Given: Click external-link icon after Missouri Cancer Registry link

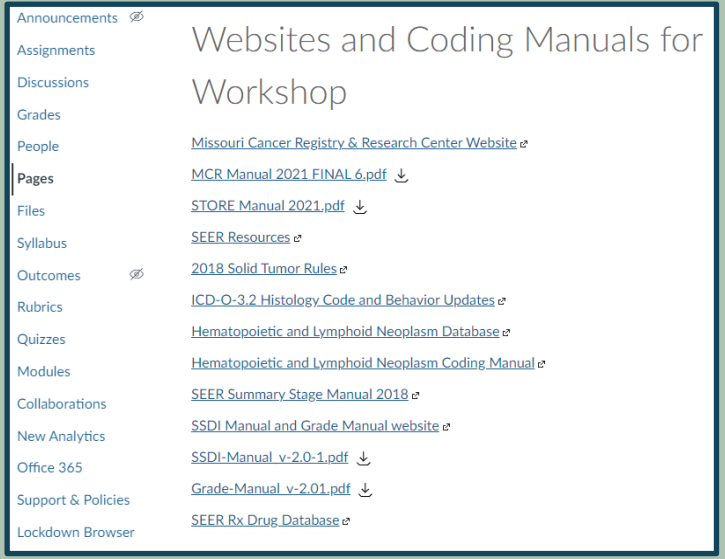Looking at the screenshot, I should 523,144.
